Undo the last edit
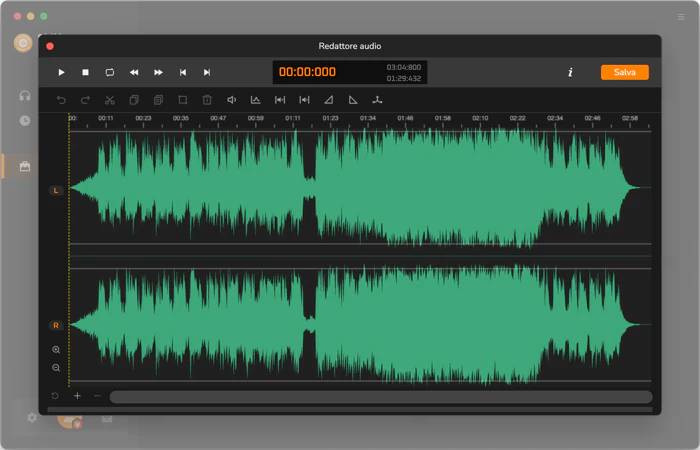This screenshot has height=450, width=700. [61, 100]
